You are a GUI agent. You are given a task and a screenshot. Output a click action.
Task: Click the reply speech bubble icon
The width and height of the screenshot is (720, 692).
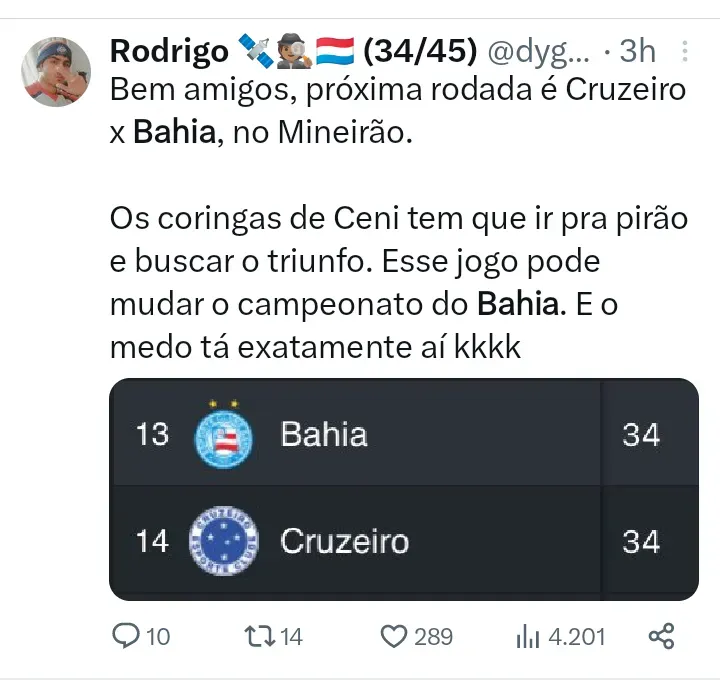coord(125,636)
